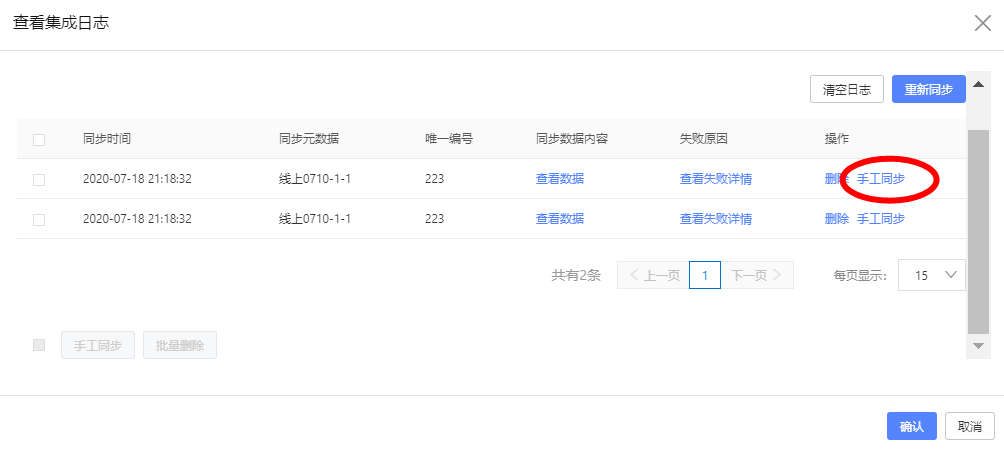1004x453 pixels.
Task: Click 线上0710-1-1 in the second row
Action: coord(315,218)
